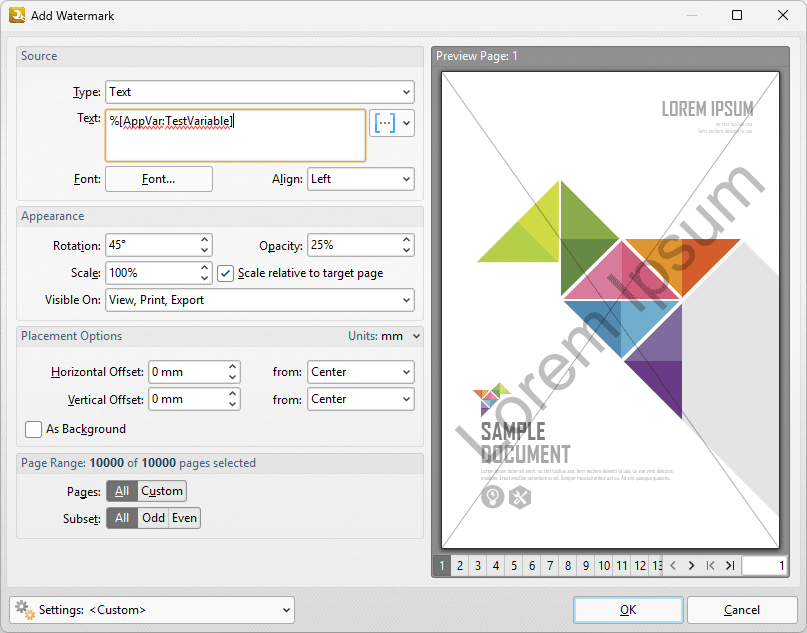This screenshot has width=807, height=633.
Task: Go to previous preview page arrow
Action: [673, 566]
